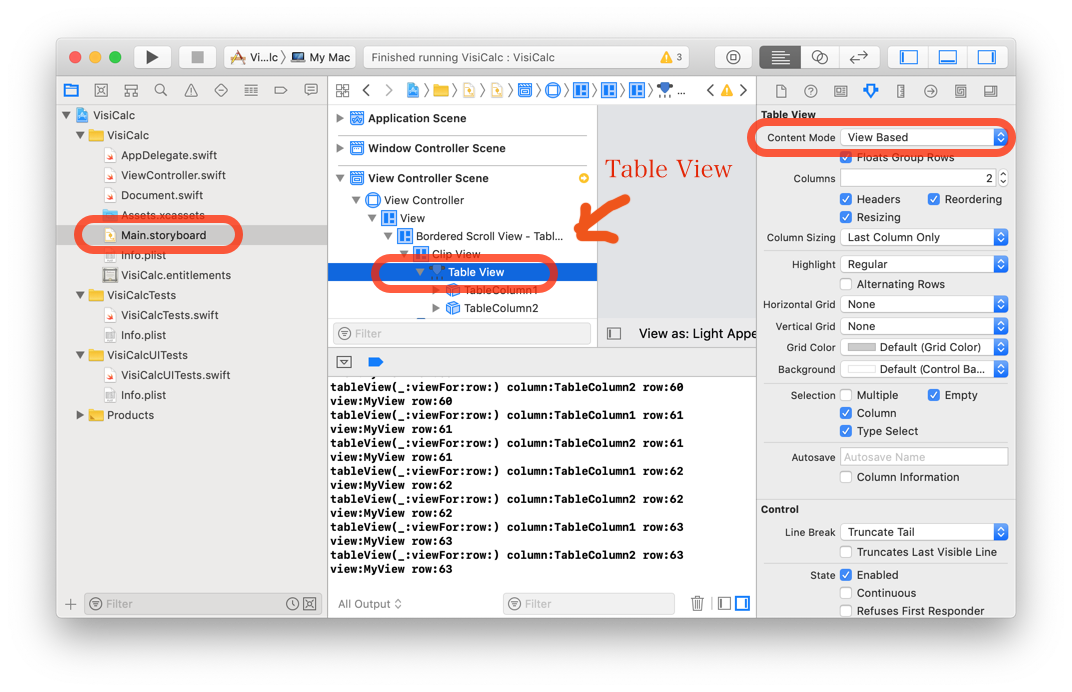Adjust the Columns count stepper
Image resolution: width=1072 pixels, height=692 pixels.
[1003, 178]
